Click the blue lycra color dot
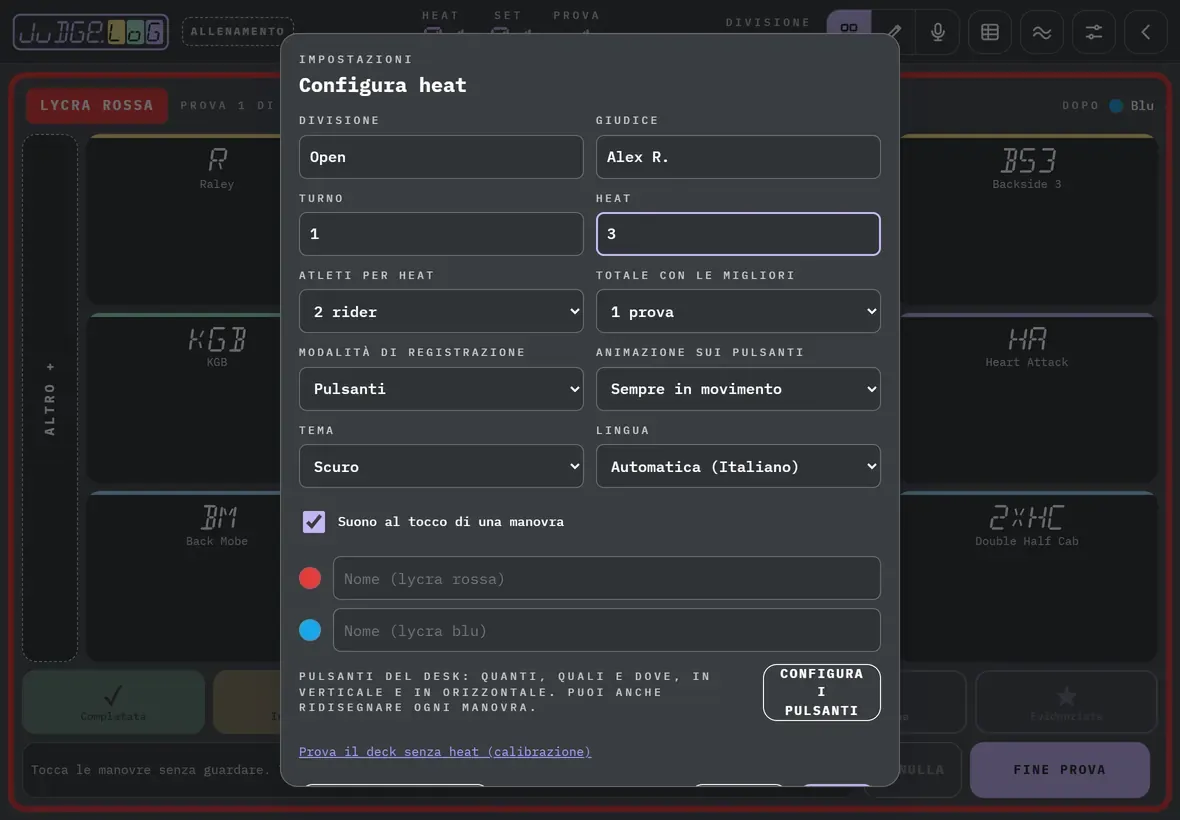 310,630
